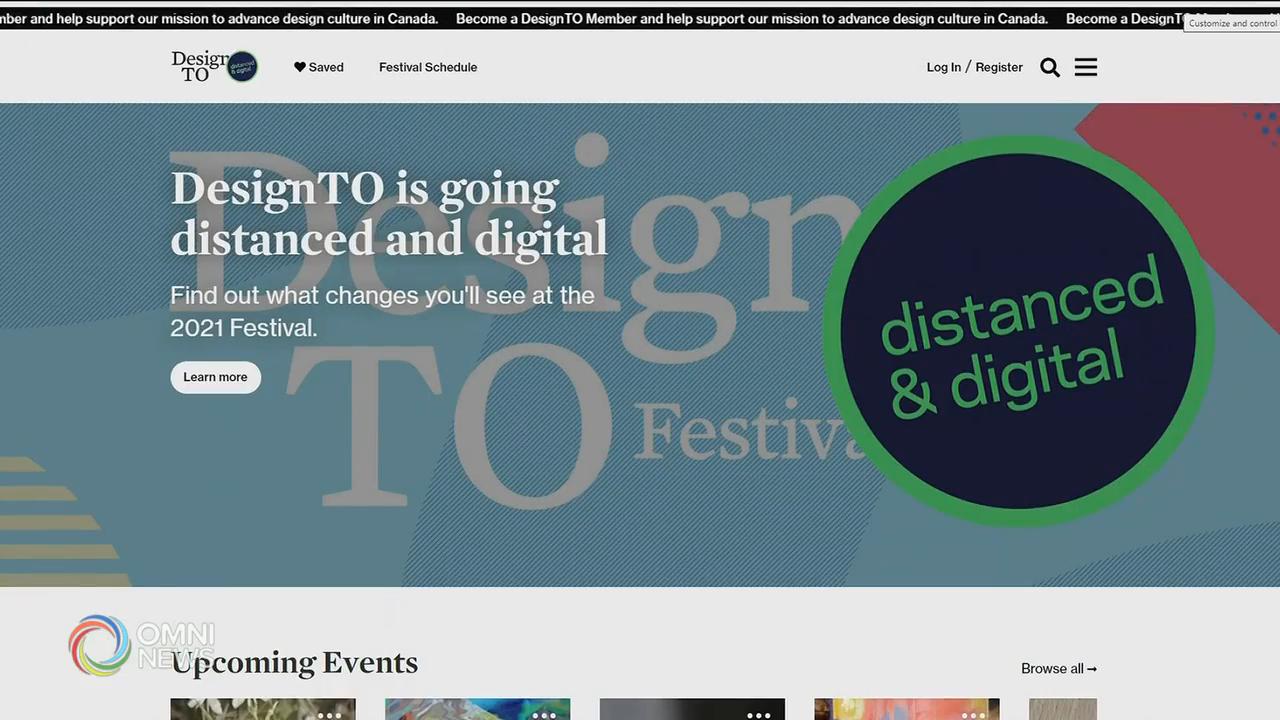
Task: Go to the Festival Schedule page
Action: pos(428,67)
